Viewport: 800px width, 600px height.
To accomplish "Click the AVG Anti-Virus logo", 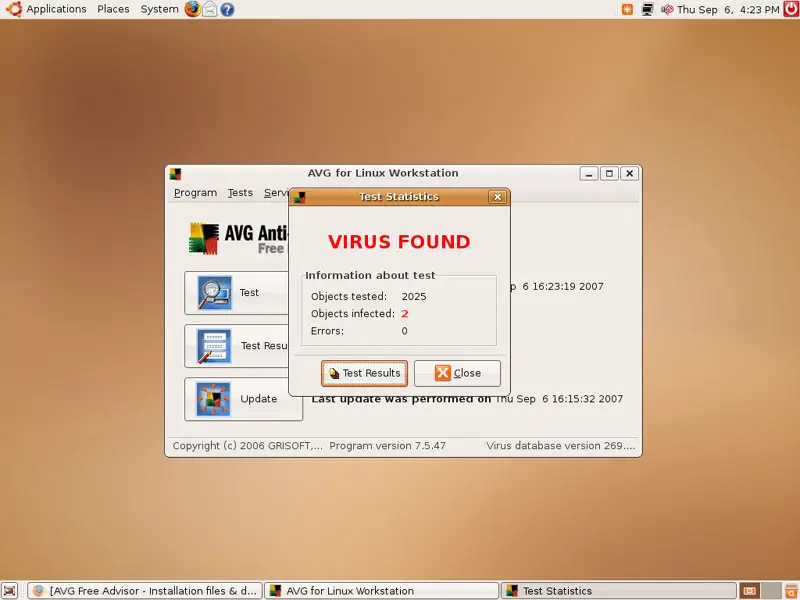I will (238, 238).
